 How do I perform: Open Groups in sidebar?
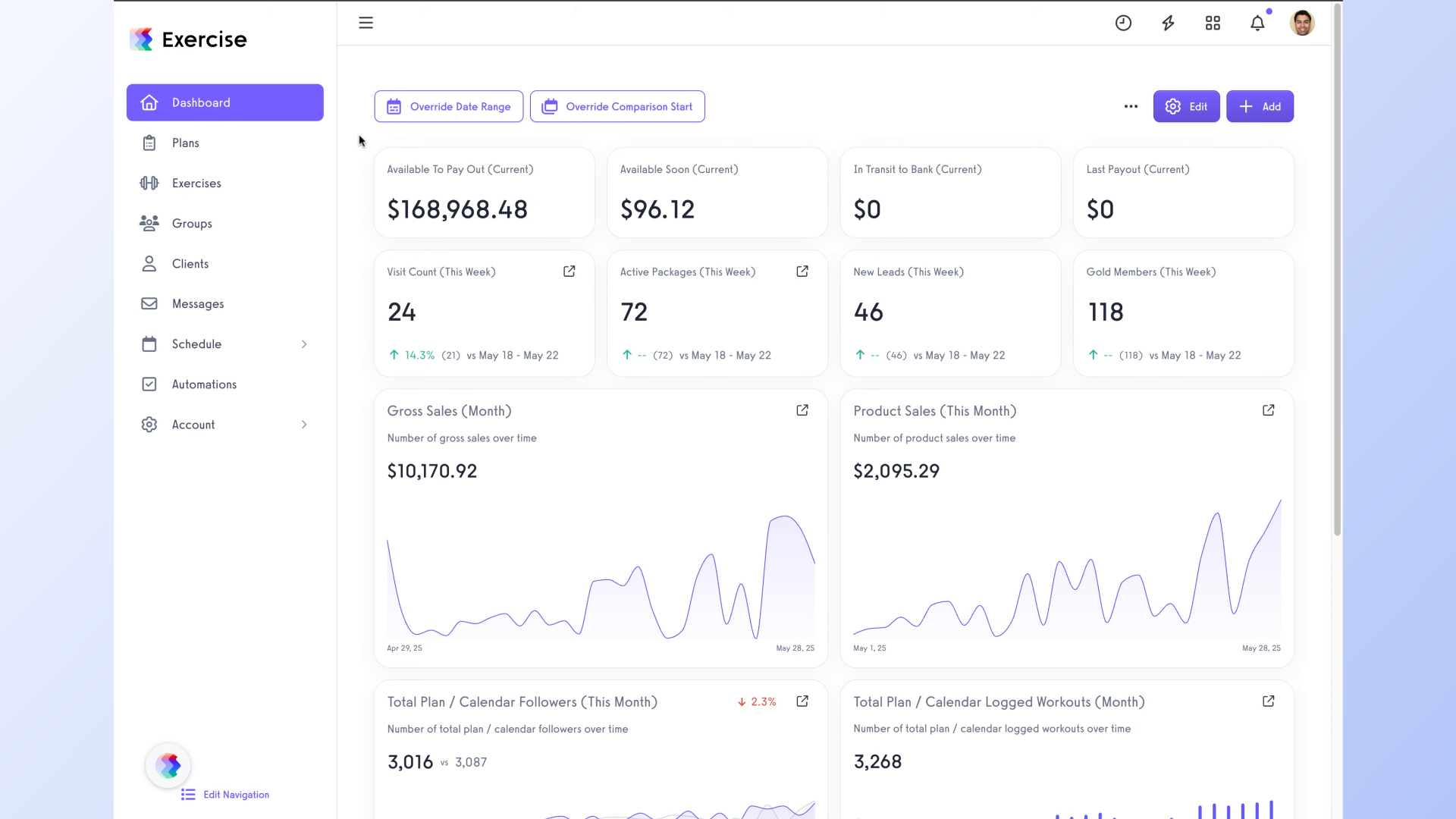tap(225, 223)
